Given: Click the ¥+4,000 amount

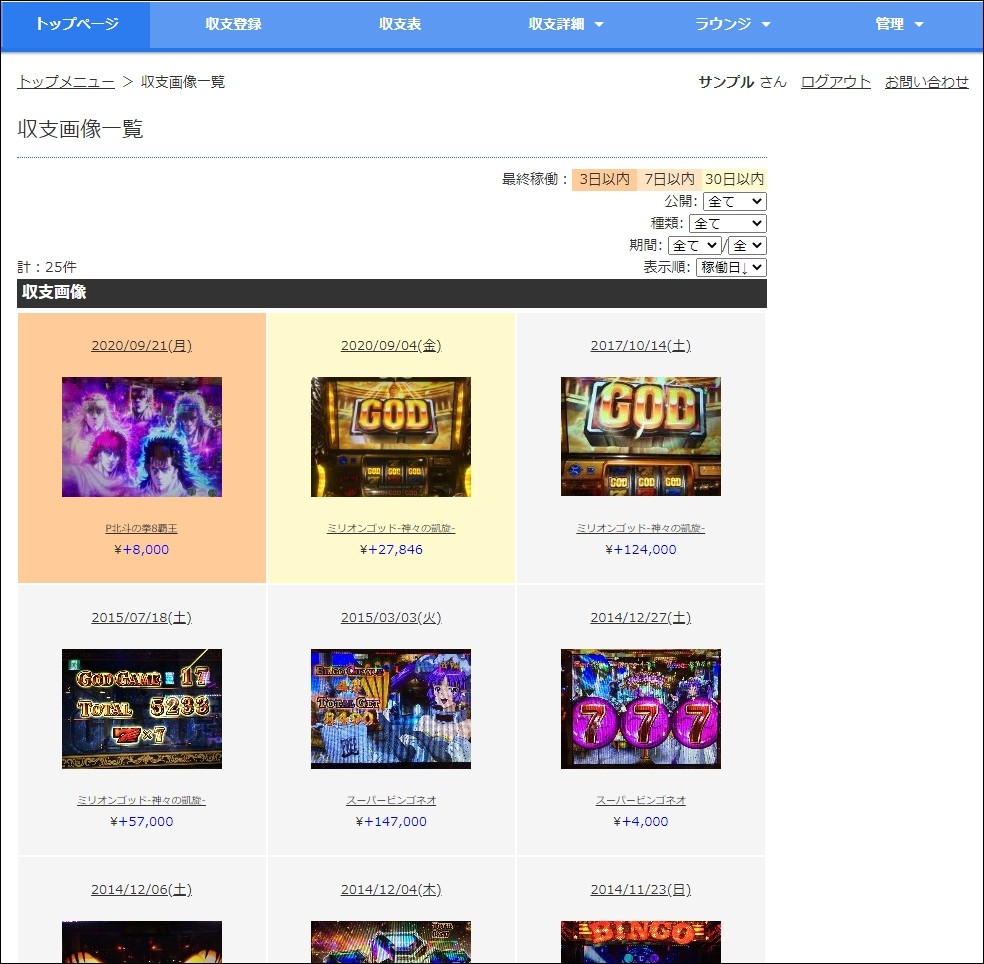Looking at the screenshot, I should click(x=641, y=822).
